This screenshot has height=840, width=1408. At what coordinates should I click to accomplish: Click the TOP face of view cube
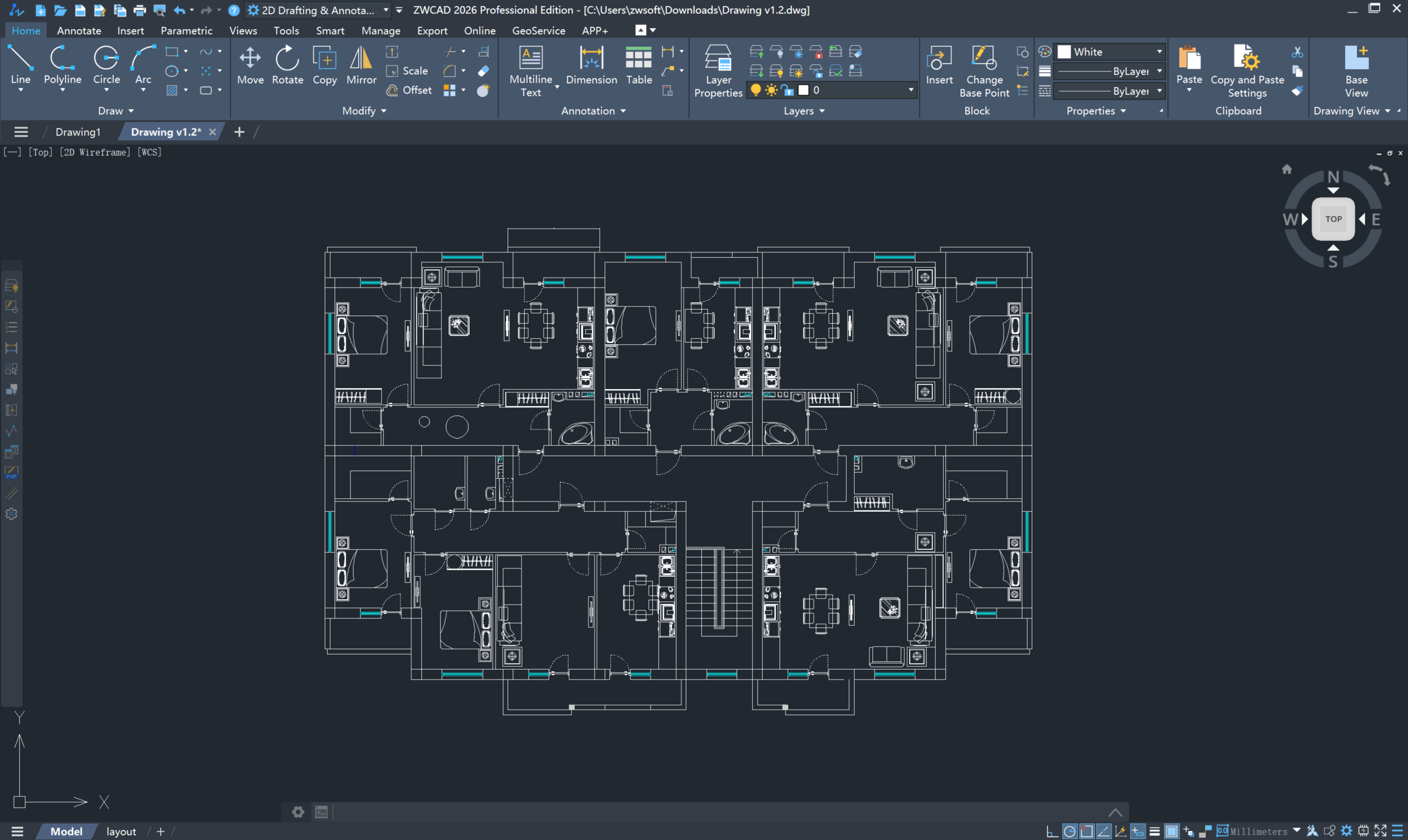pos(1333,219)
